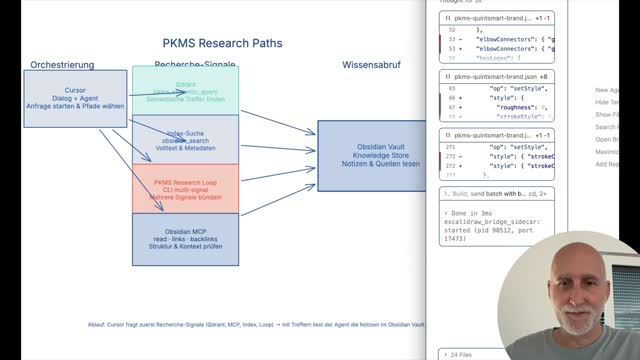Choose the New Agent menu entry
This screenshot has width=640, height=360.
(x=607, y=90)
